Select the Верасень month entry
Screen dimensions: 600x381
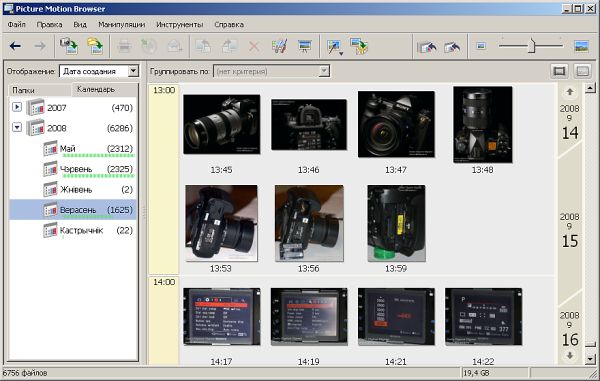(73, 210)
